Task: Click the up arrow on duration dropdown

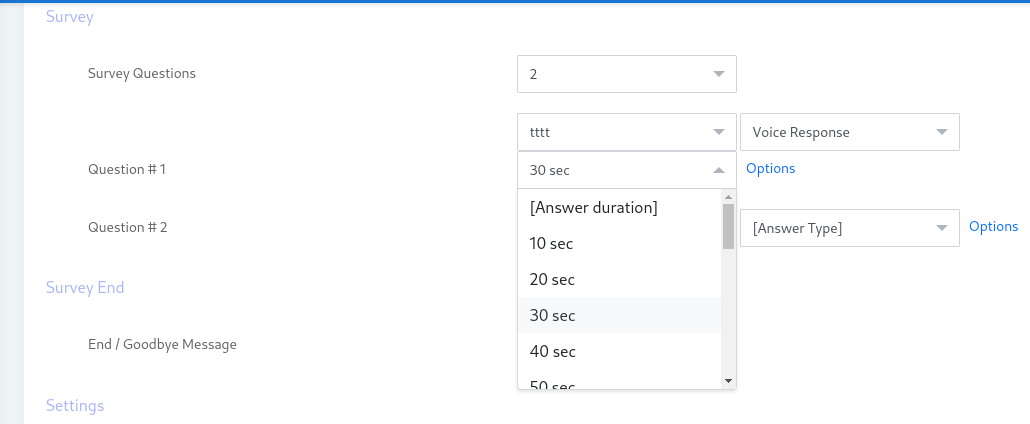Action: [718, 170]
